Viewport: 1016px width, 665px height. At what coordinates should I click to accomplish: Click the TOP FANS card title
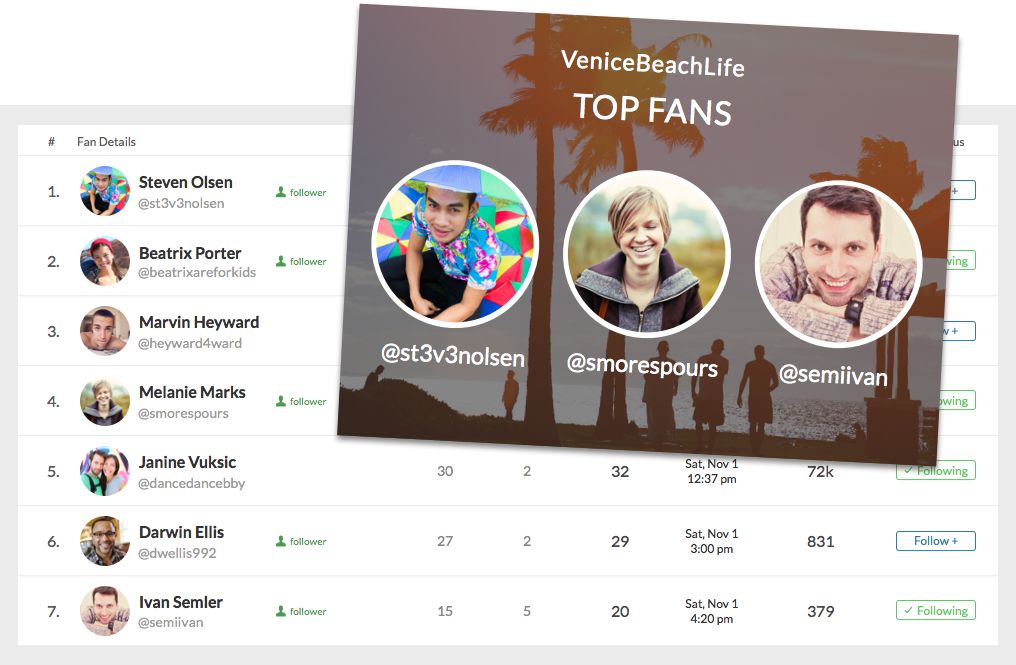click(652, 109)
